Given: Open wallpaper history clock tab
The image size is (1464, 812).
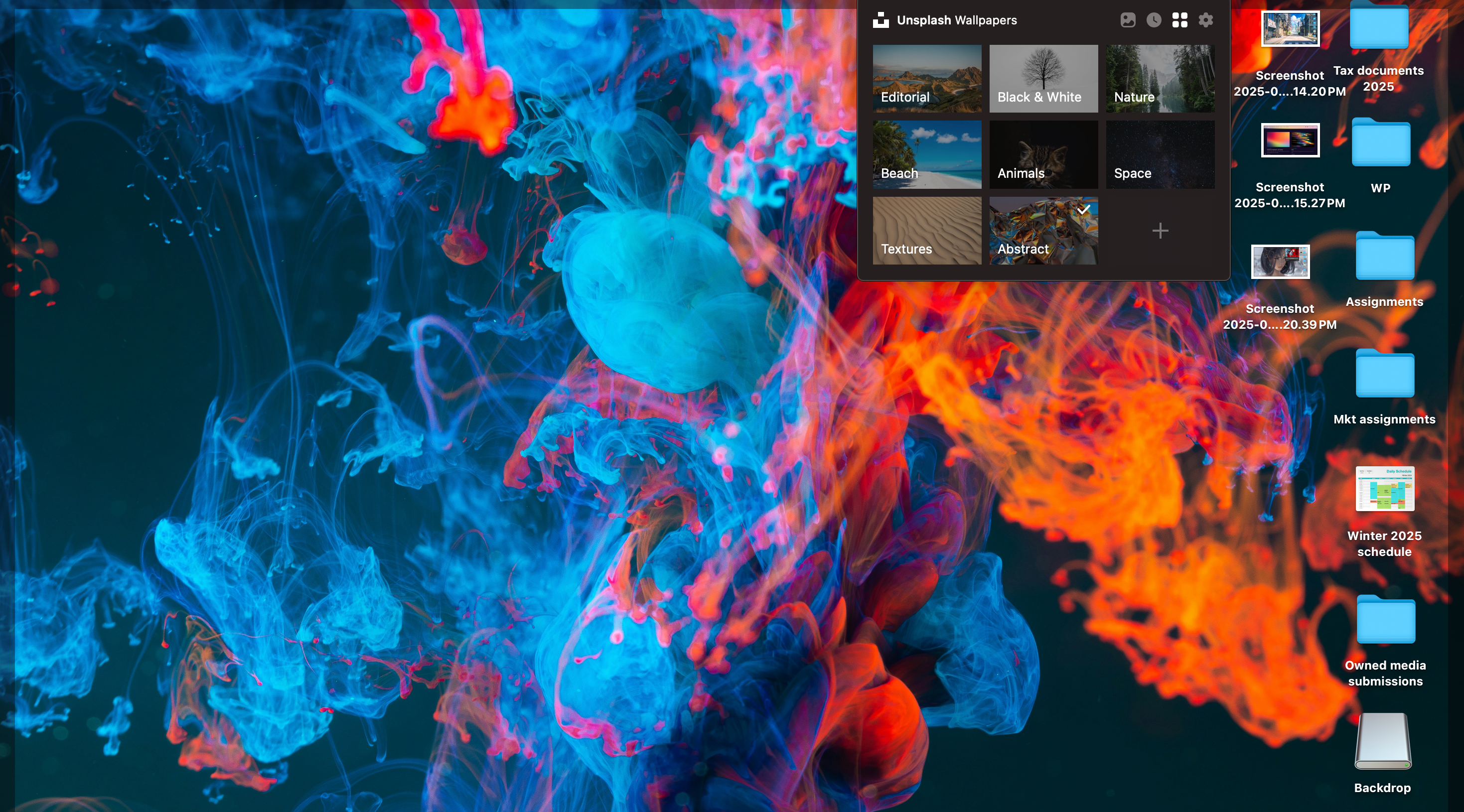Looking at the screenshot, I should point(1154,20).
